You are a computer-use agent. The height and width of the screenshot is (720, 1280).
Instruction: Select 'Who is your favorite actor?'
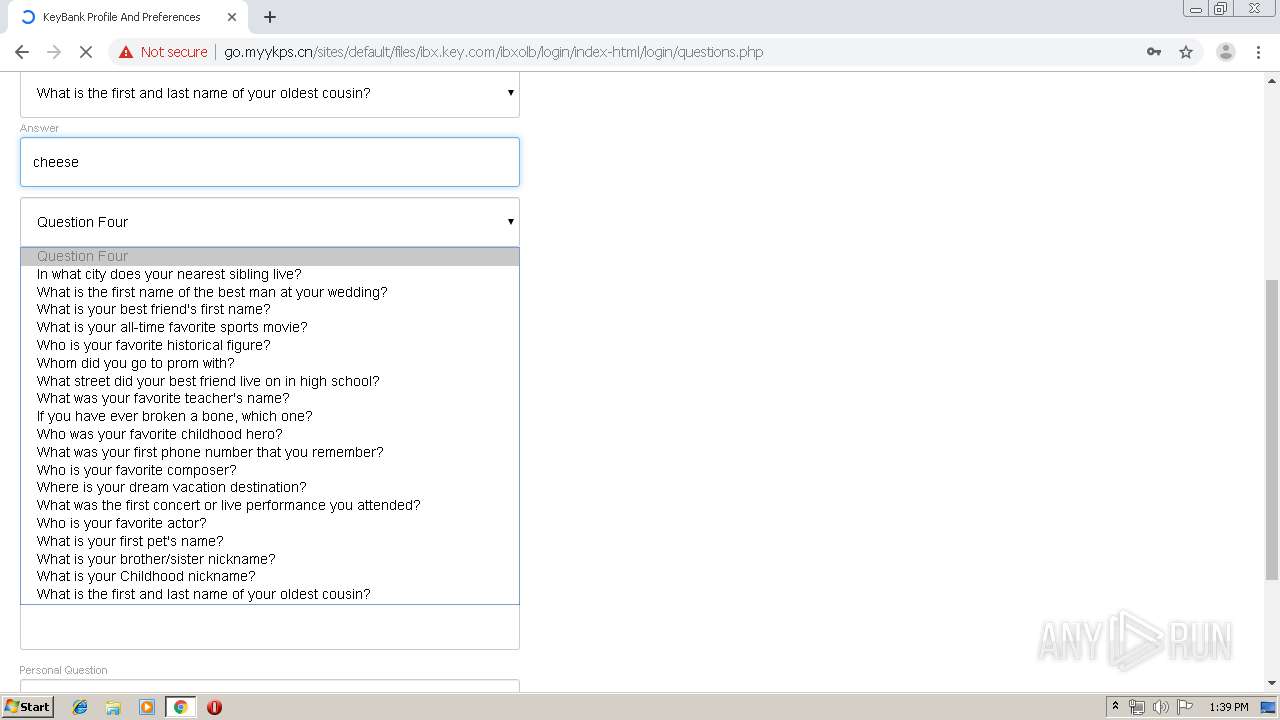tap(270, 523)
